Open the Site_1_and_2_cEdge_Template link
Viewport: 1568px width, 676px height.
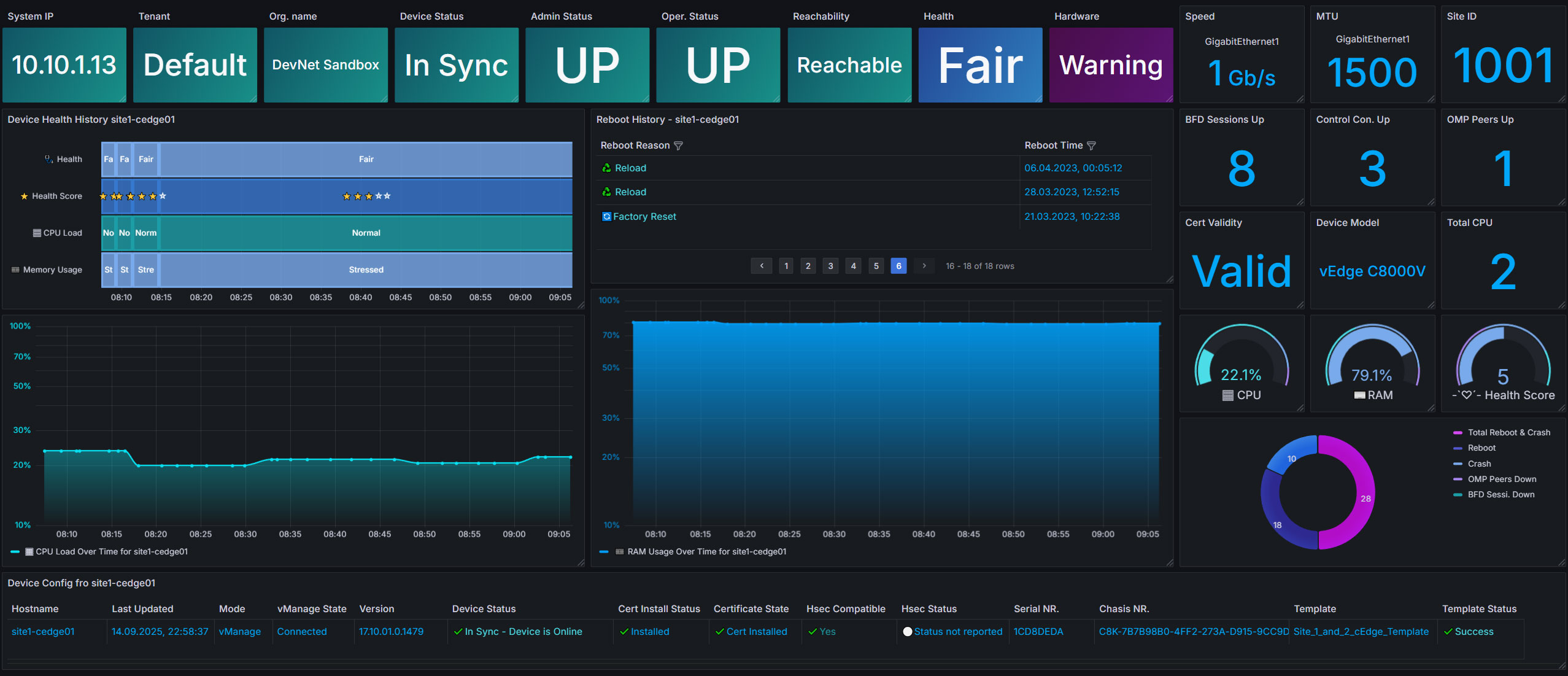click(1361, 632)
